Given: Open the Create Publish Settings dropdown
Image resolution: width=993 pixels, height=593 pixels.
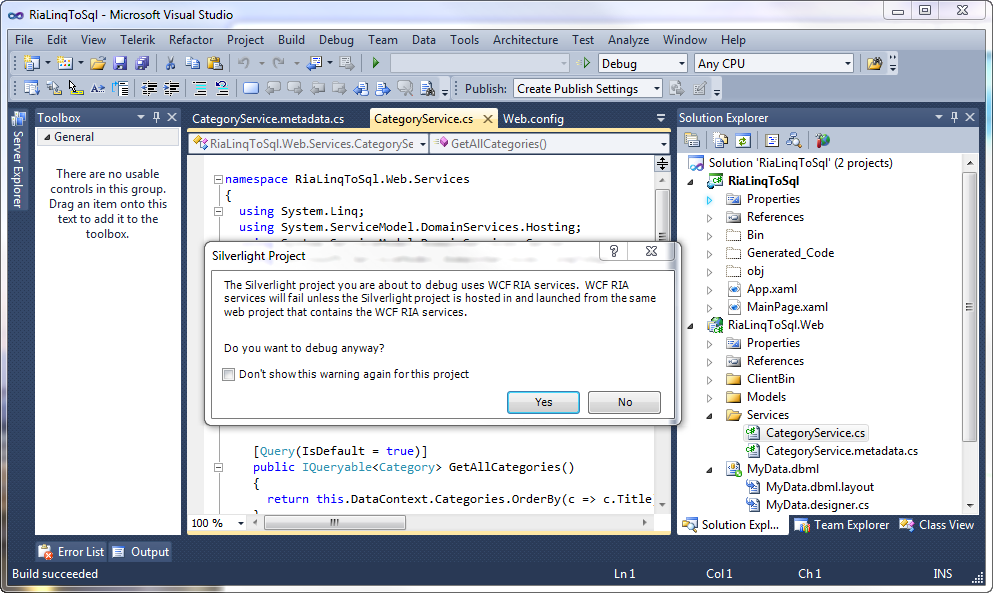Looking at the screenshot, I should (x=657, y=89).
